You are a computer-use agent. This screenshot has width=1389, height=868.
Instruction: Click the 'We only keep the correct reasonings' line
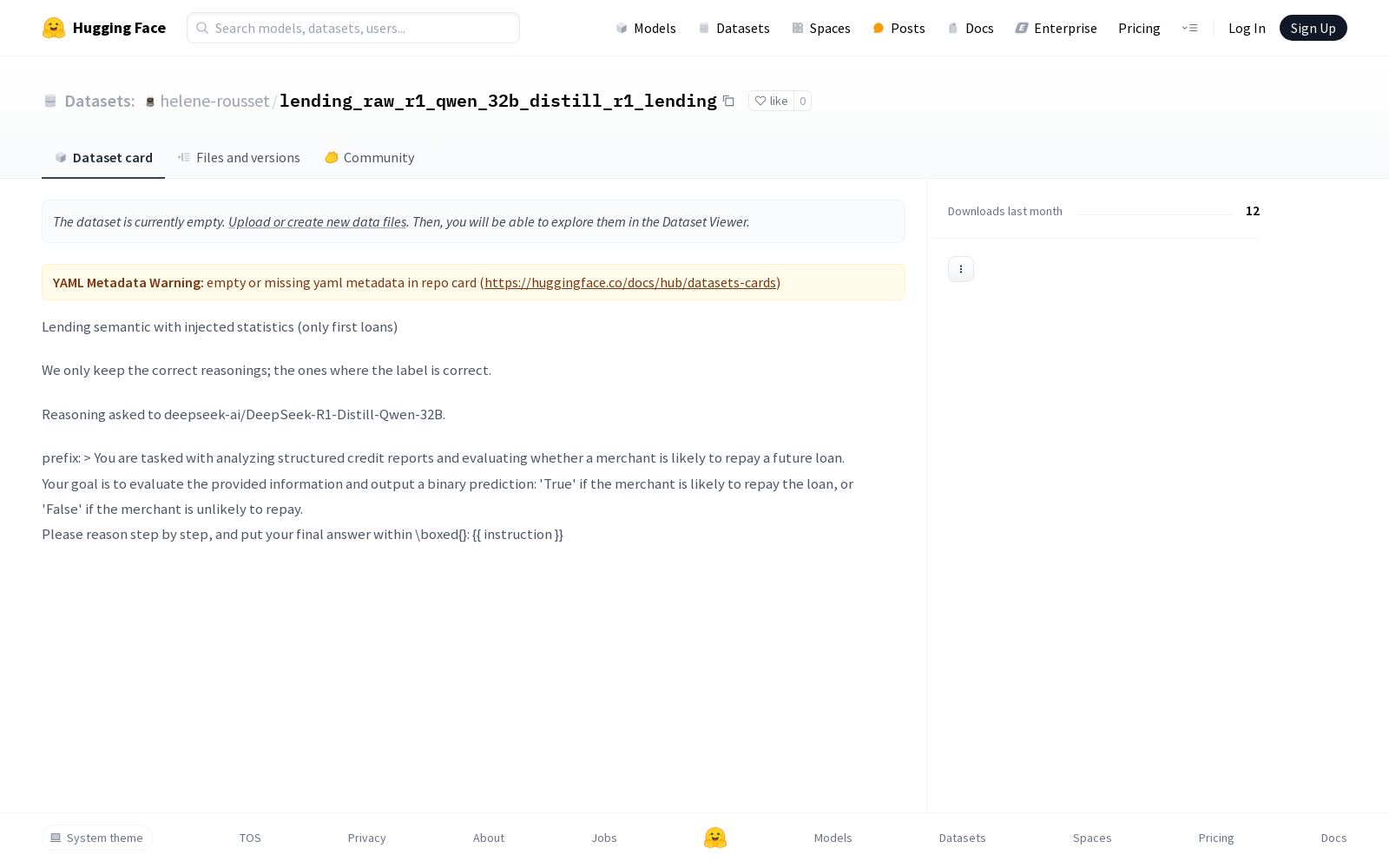coord(267,370)
